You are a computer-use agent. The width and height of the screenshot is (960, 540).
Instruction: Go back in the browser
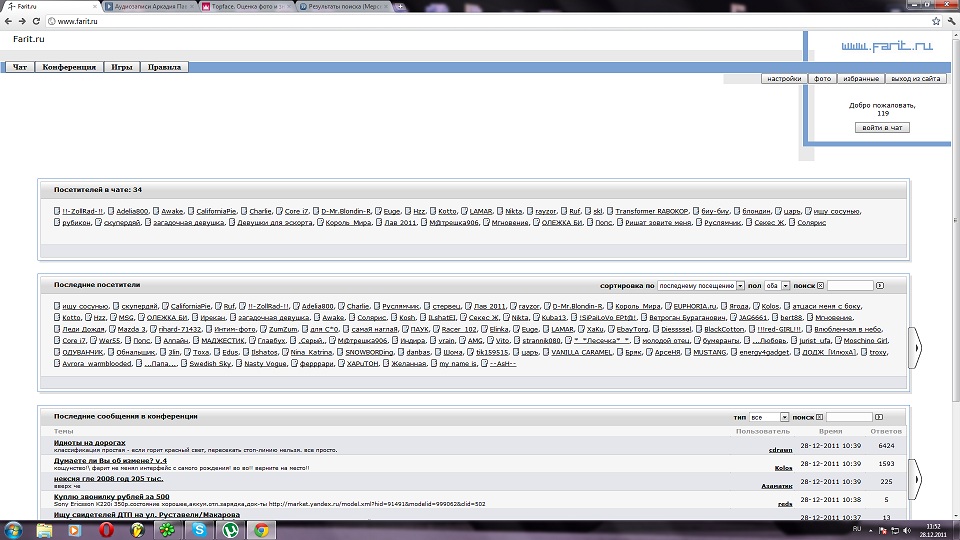pyautogui.click(x=8, y=21)
